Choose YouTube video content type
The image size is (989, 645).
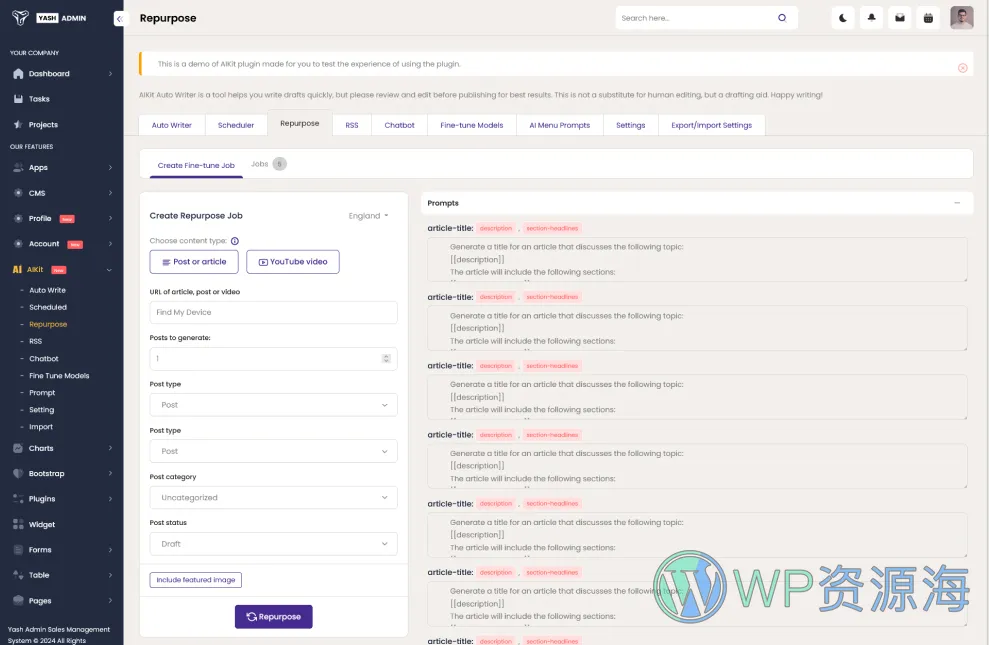tap(293, 262)
